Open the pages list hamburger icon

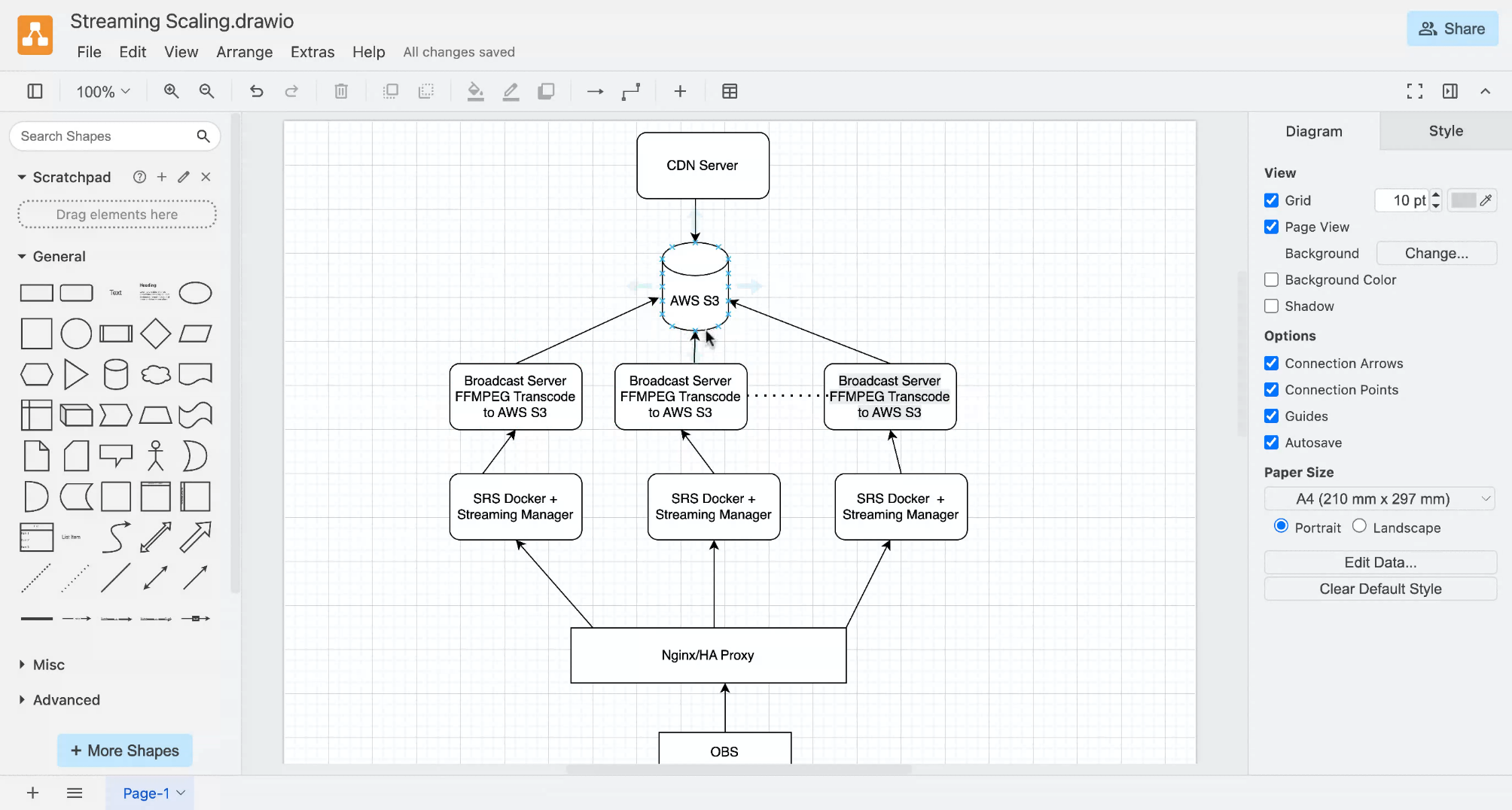(74, 793)
